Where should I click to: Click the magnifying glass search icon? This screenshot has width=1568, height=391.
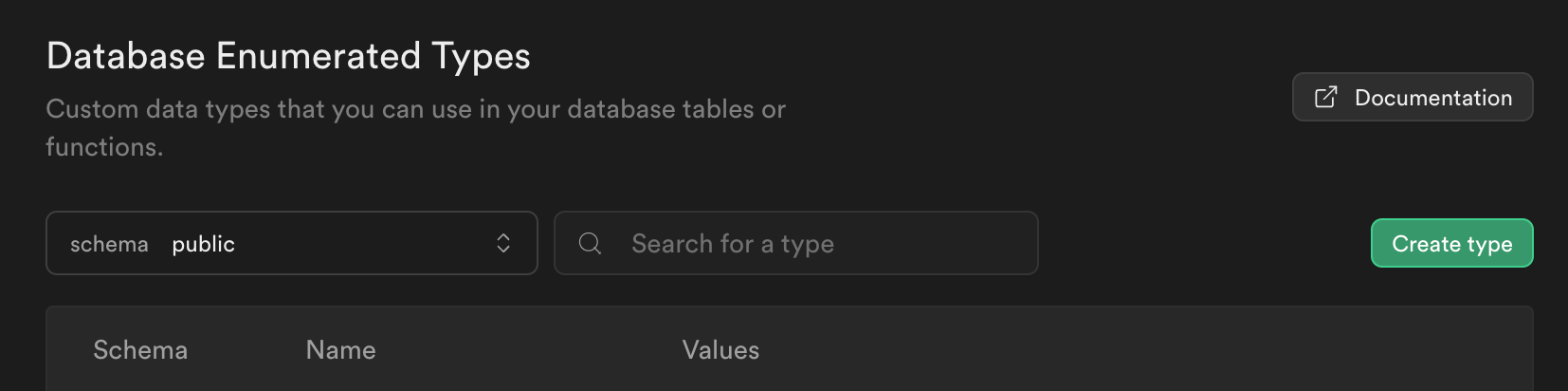point(590,244)
